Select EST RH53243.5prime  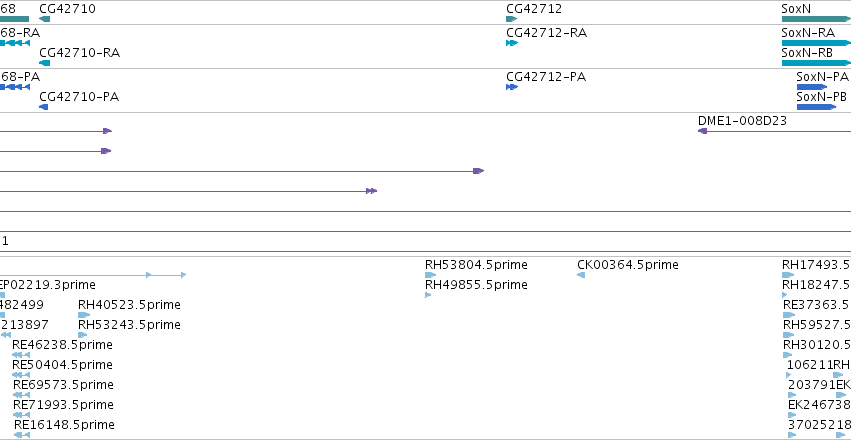82,335
